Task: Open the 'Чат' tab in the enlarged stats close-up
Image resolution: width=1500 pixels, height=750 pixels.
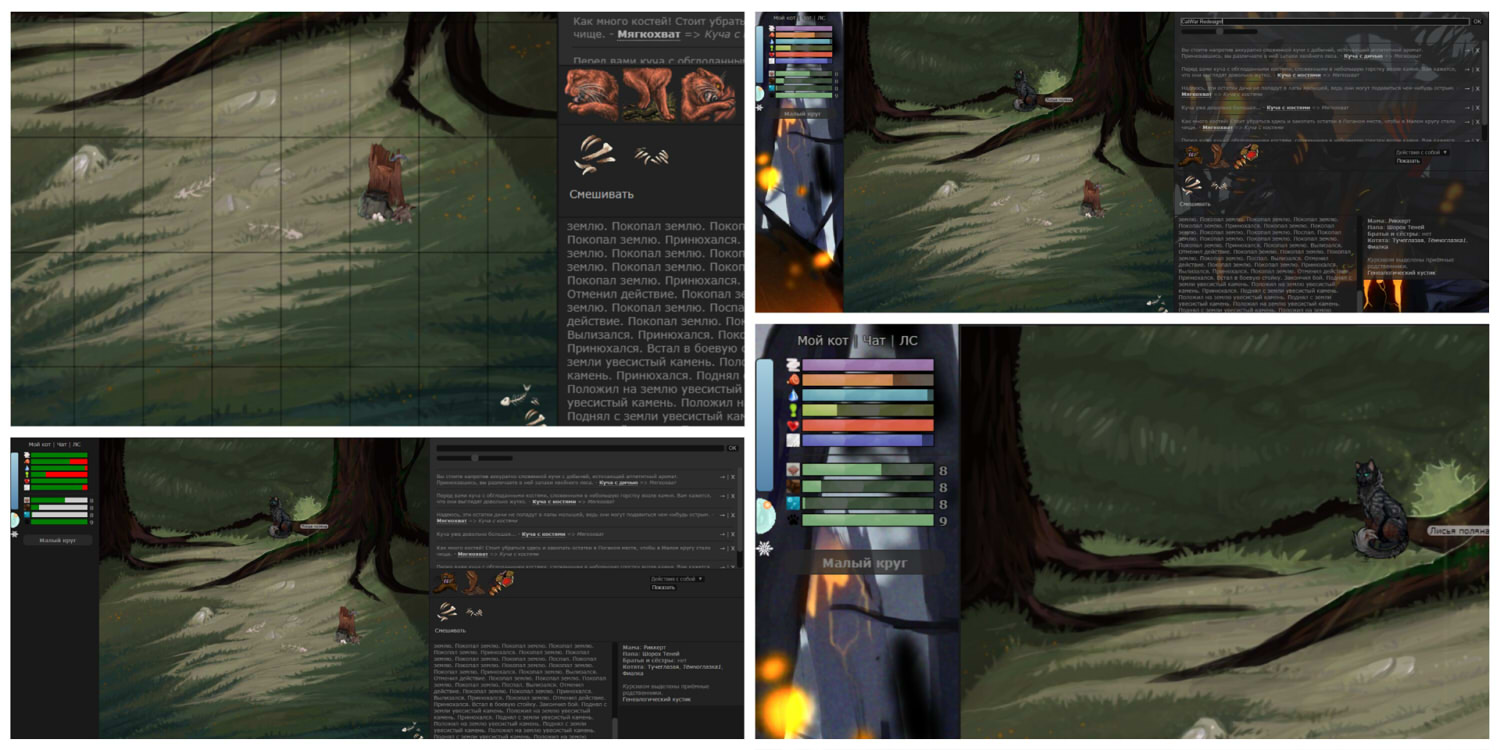Action: (874, 341)
